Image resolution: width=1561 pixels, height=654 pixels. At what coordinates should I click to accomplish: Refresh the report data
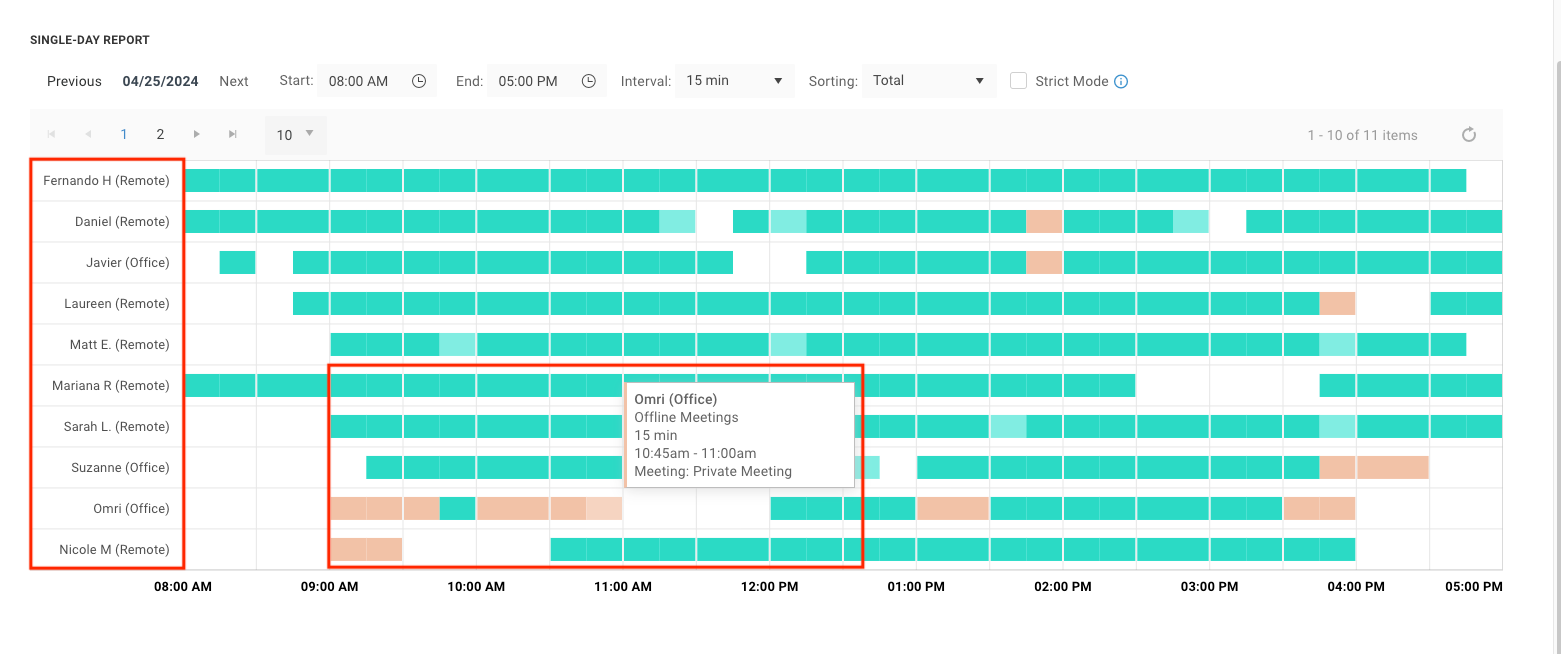pyautogui.click(x=1468, y=134)
